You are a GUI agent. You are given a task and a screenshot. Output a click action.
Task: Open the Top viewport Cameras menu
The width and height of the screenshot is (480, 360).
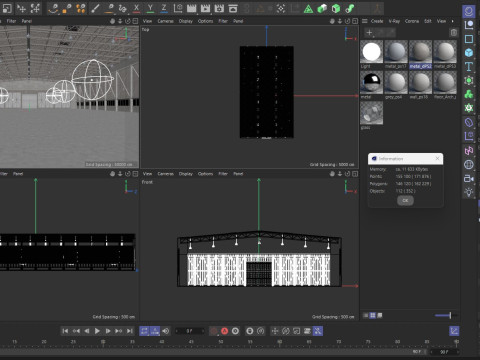(x=165, y=21)
